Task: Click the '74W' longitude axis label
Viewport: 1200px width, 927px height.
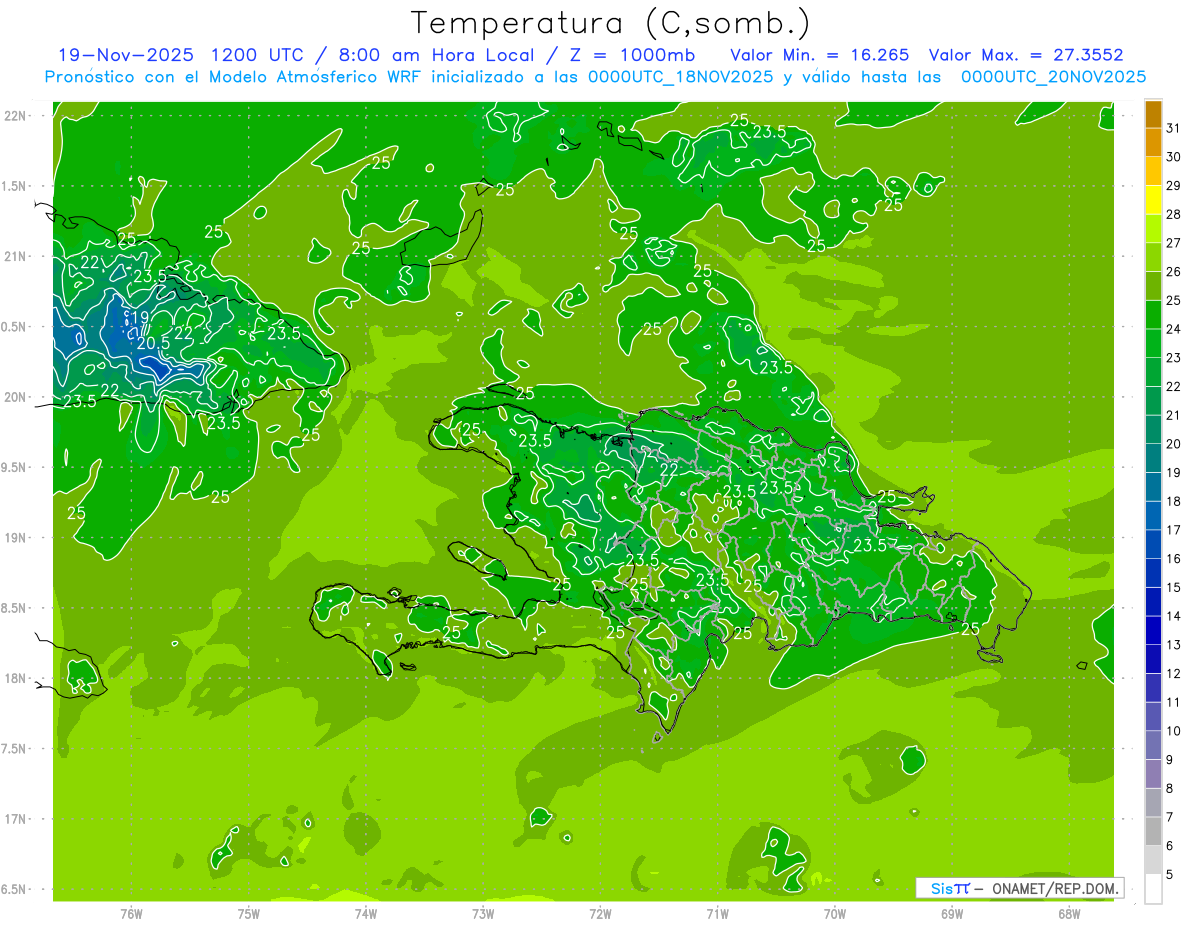Action: (366, 914)
